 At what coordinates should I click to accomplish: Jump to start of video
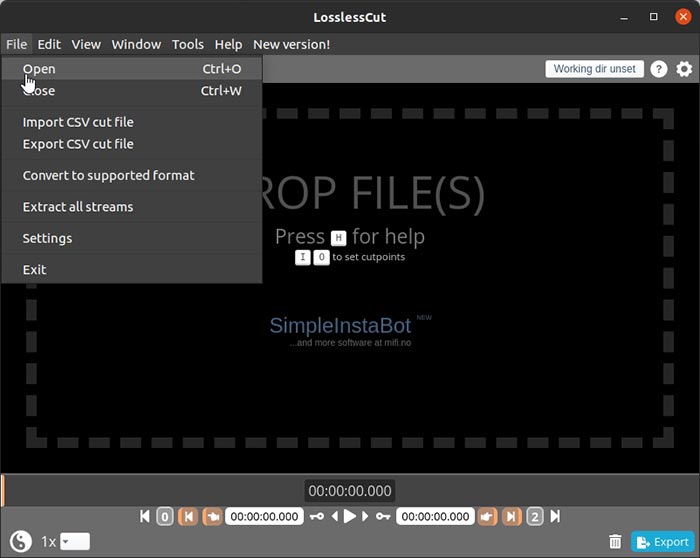(x=145, y=516)
